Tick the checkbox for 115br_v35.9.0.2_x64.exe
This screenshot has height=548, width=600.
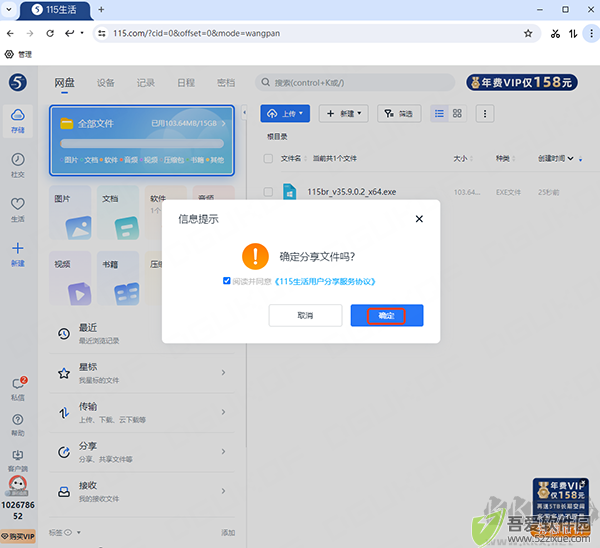[268, 191]
